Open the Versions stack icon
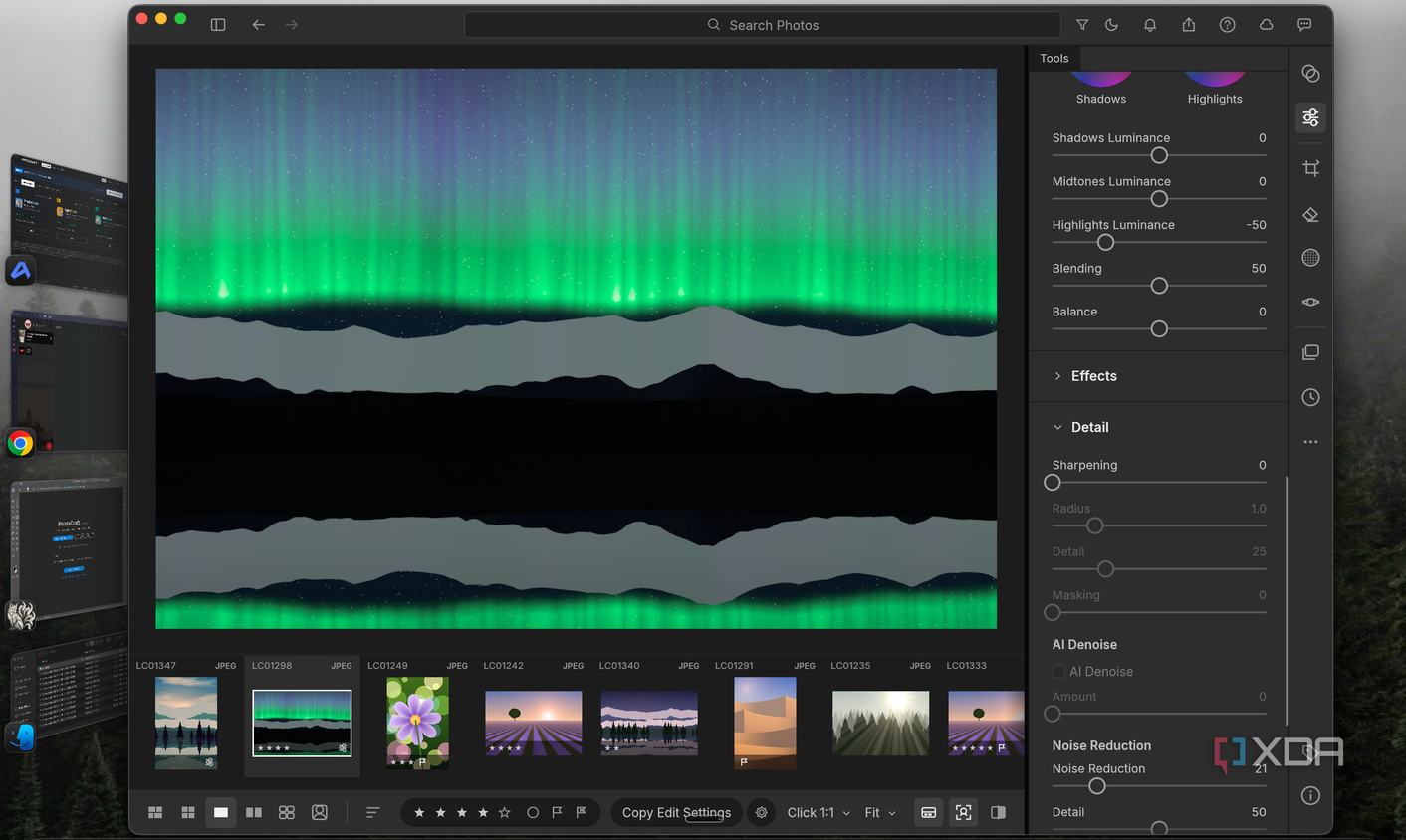 1310,352
